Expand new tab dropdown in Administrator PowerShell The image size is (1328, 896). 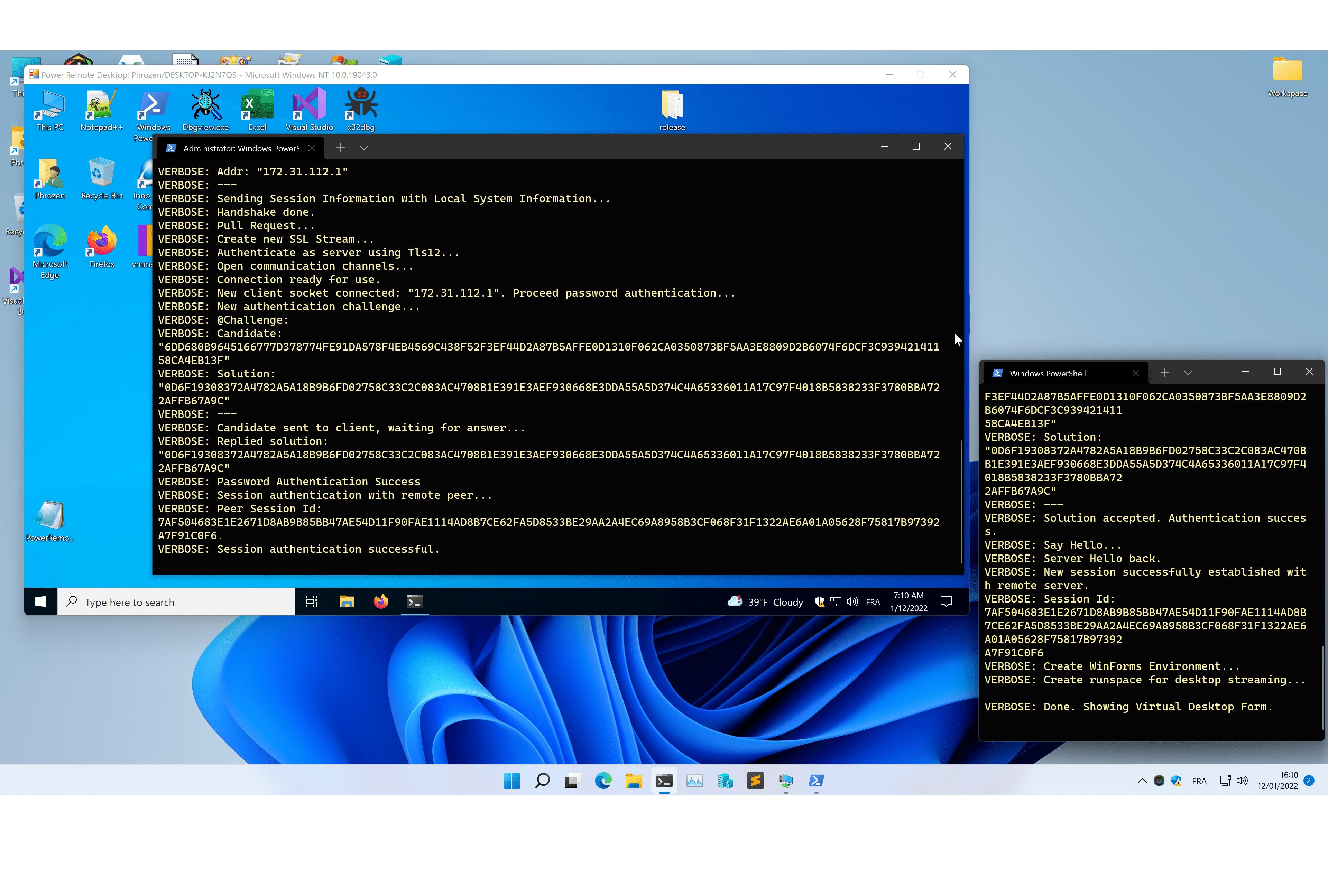pos(364,148)
